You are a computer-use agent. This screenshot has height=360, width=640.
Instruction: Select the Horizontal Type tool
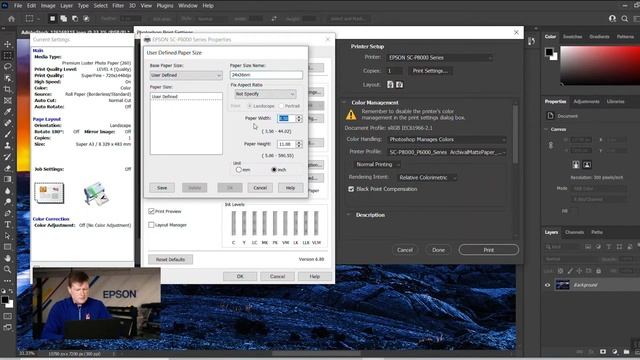[7, 224]
